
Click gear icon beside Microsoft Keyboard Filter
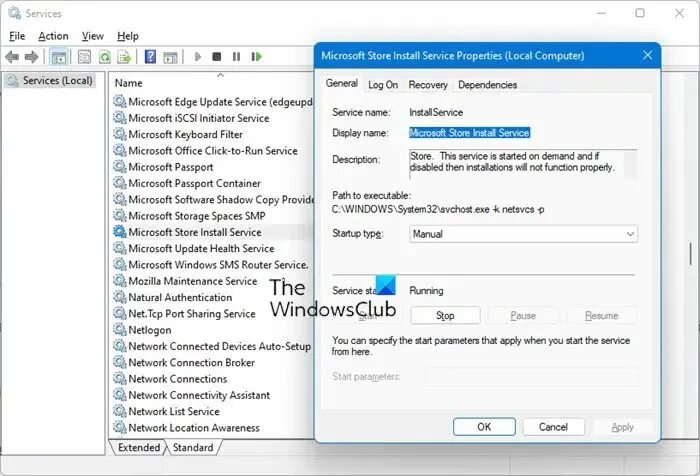120,134
